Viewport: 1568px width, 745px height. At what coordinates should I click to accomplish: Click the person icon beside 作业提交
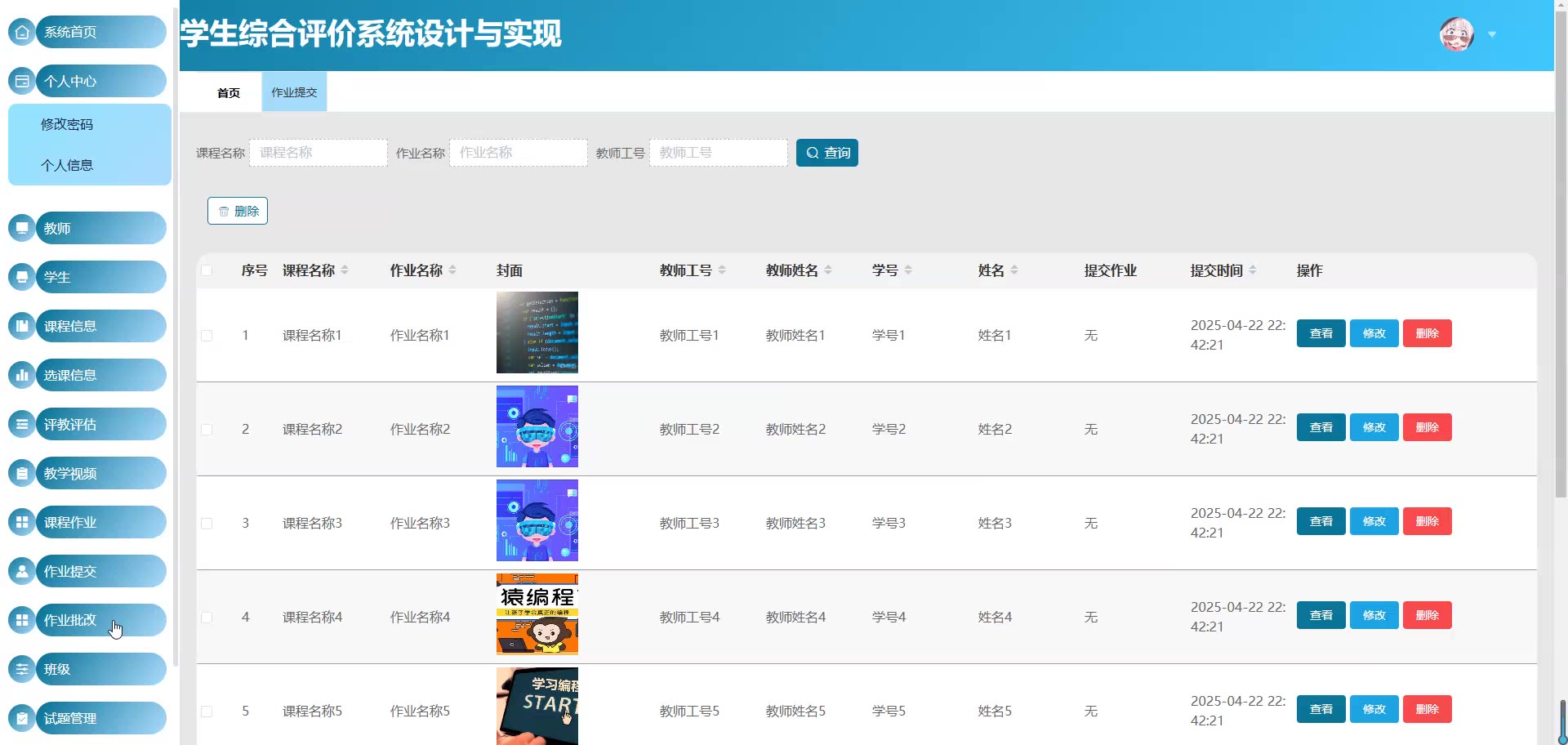[22, 571]
